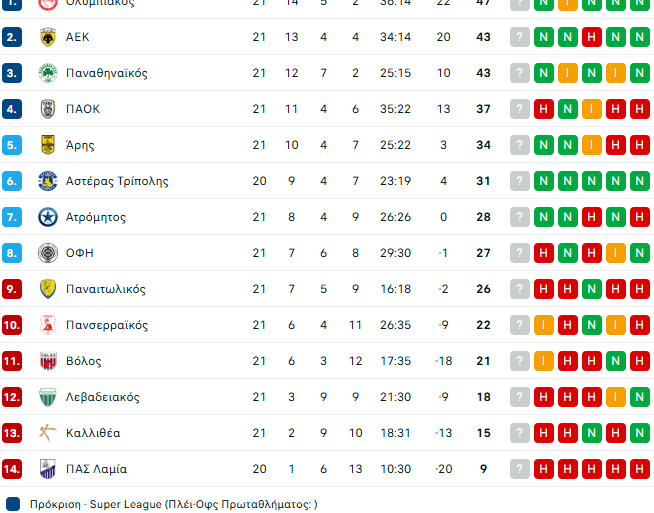Click the first red H badge in PAOK row
The image size is (654, 513).
tap(544, 109)
